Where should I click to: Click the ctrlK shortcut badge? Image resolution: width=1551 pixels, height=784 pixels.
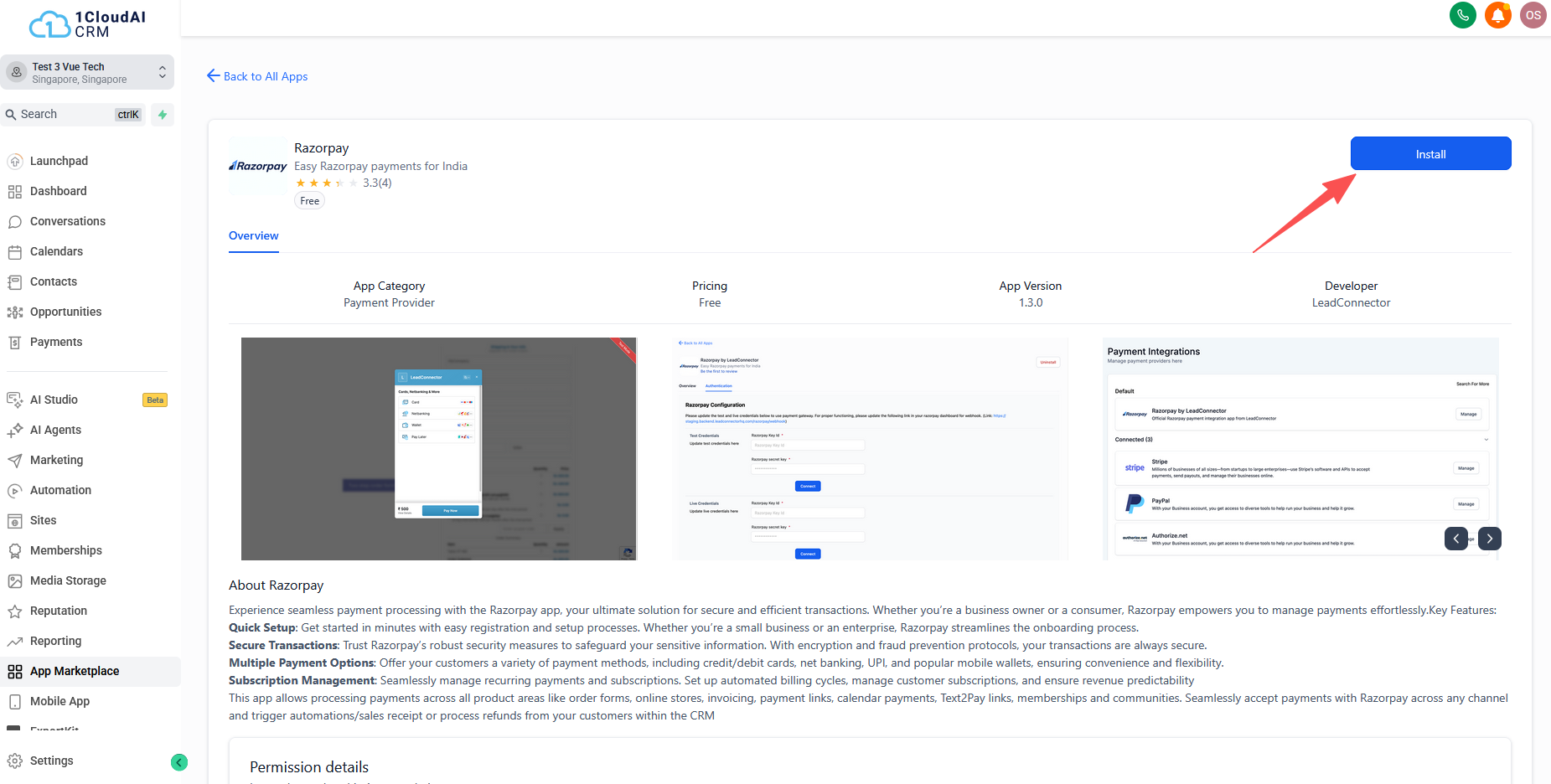128,115
